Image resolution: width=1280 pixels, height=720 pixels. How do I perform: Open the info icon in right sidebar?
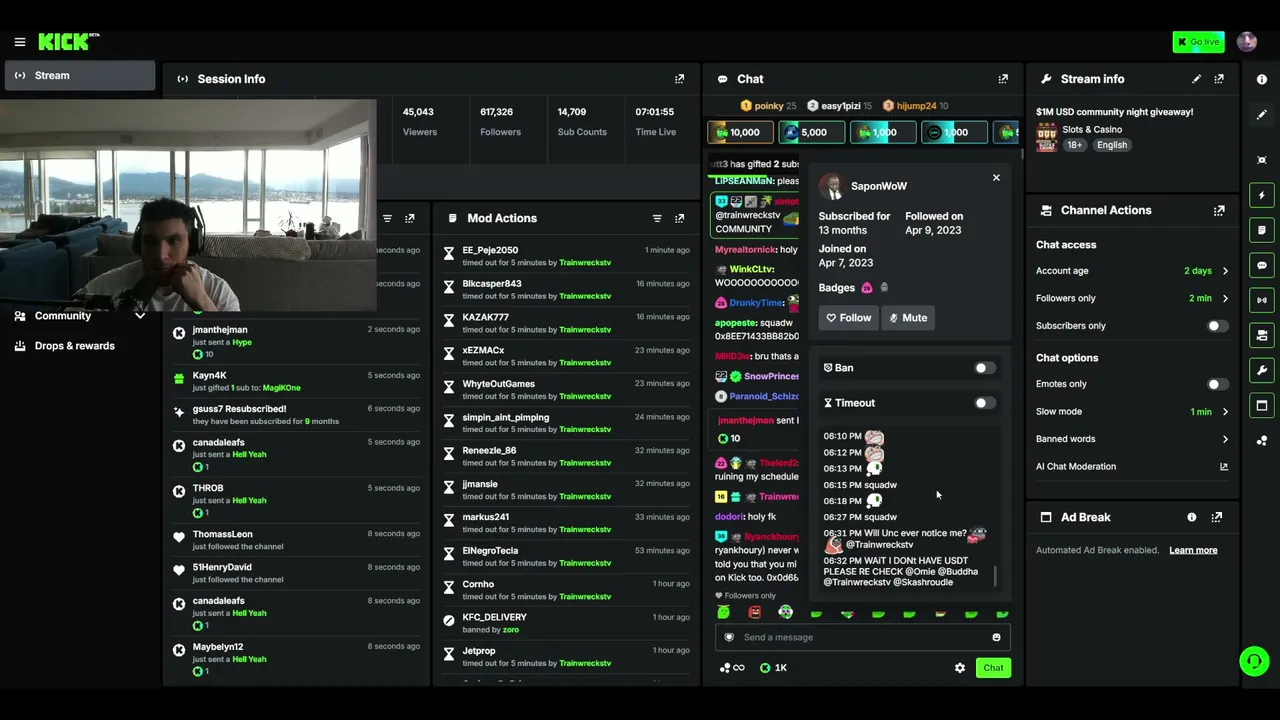click(1262, 80)
